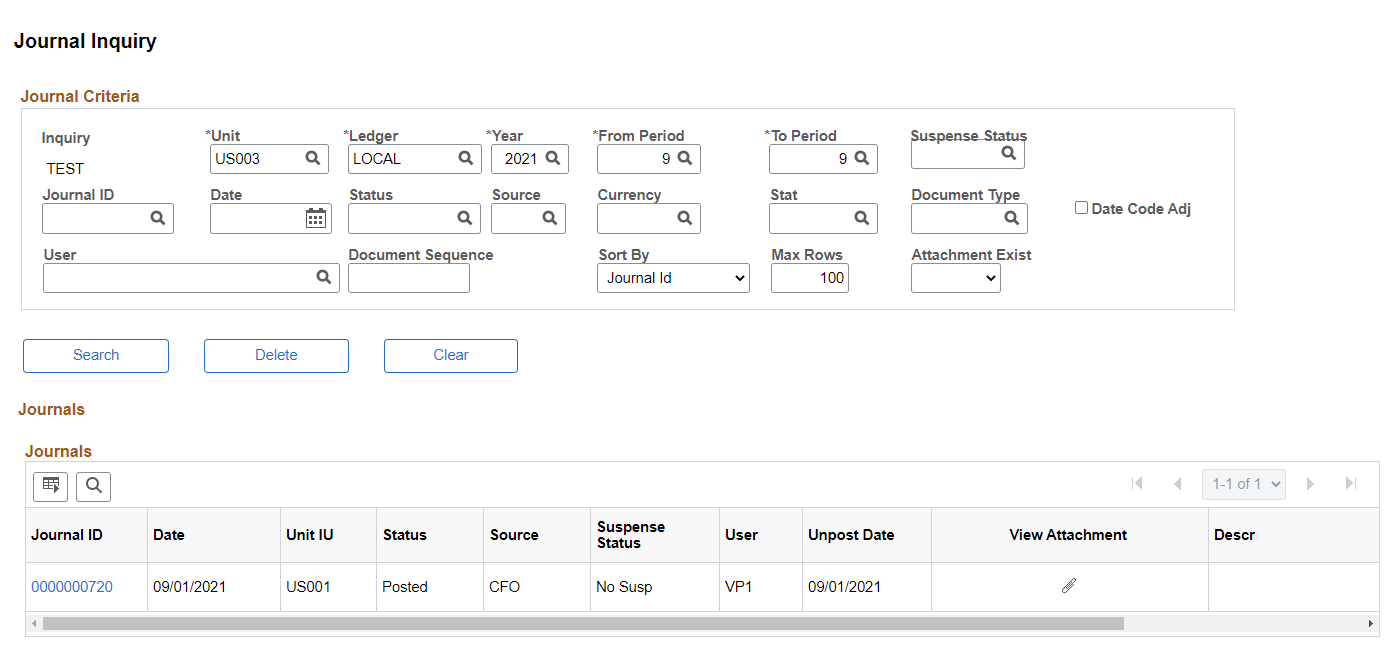The height and width of the screenshot is (645, 1390).
Task: Expand the Sort By dropdown
Action: [673, 278]
